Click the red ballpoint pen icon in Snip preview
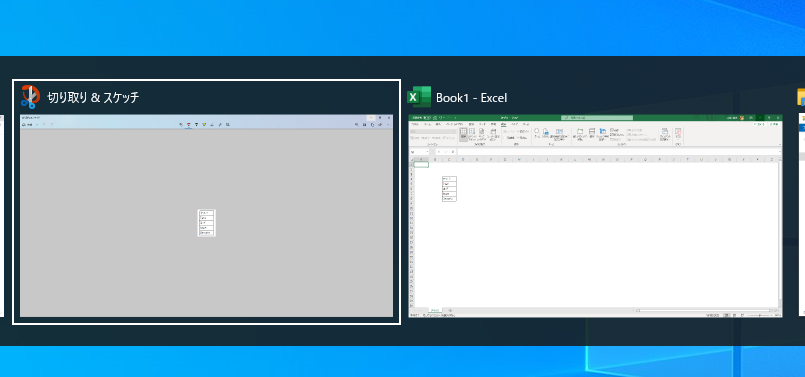The image size is (805, 377). pos(188,125)
